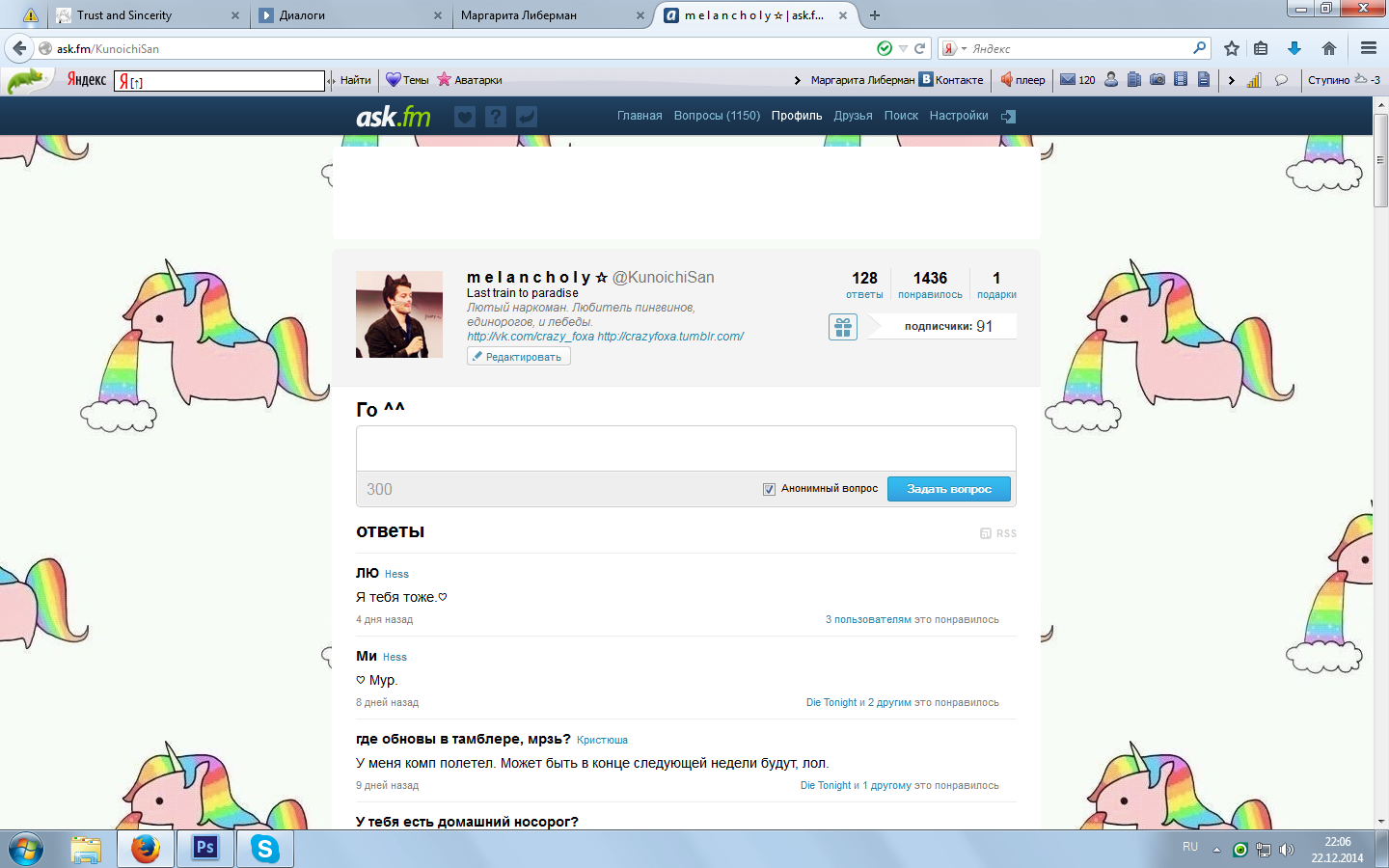
Task: Open Кристюша asker profile link
Action: tap(602, 741)
